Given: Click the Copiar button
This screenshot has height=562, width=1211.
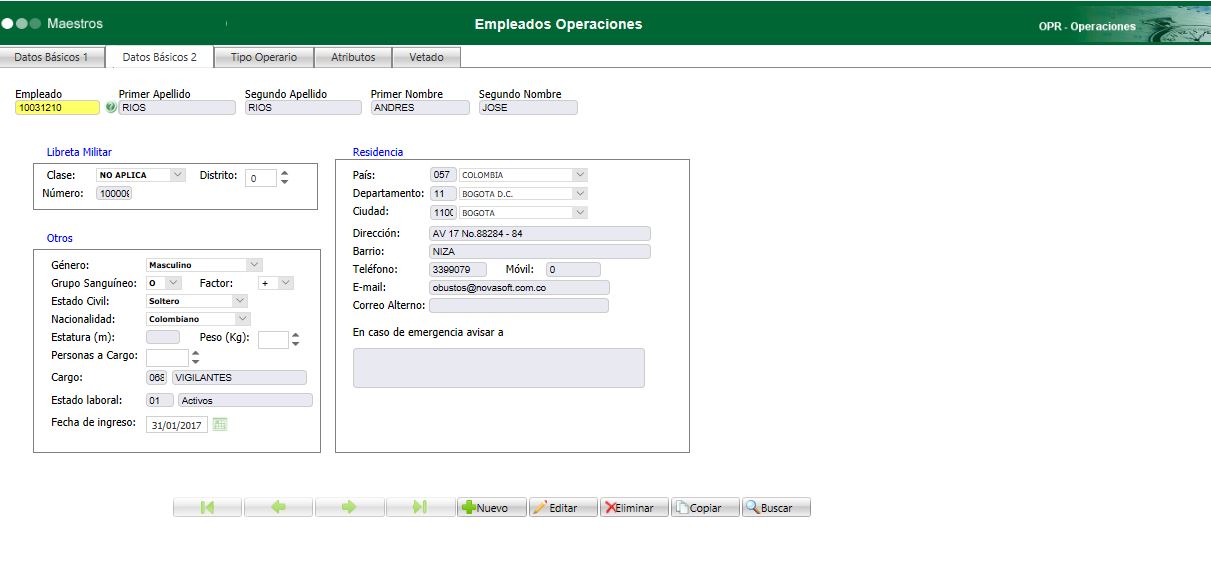Looking at the screenshot, I should (x=705, y=507).
